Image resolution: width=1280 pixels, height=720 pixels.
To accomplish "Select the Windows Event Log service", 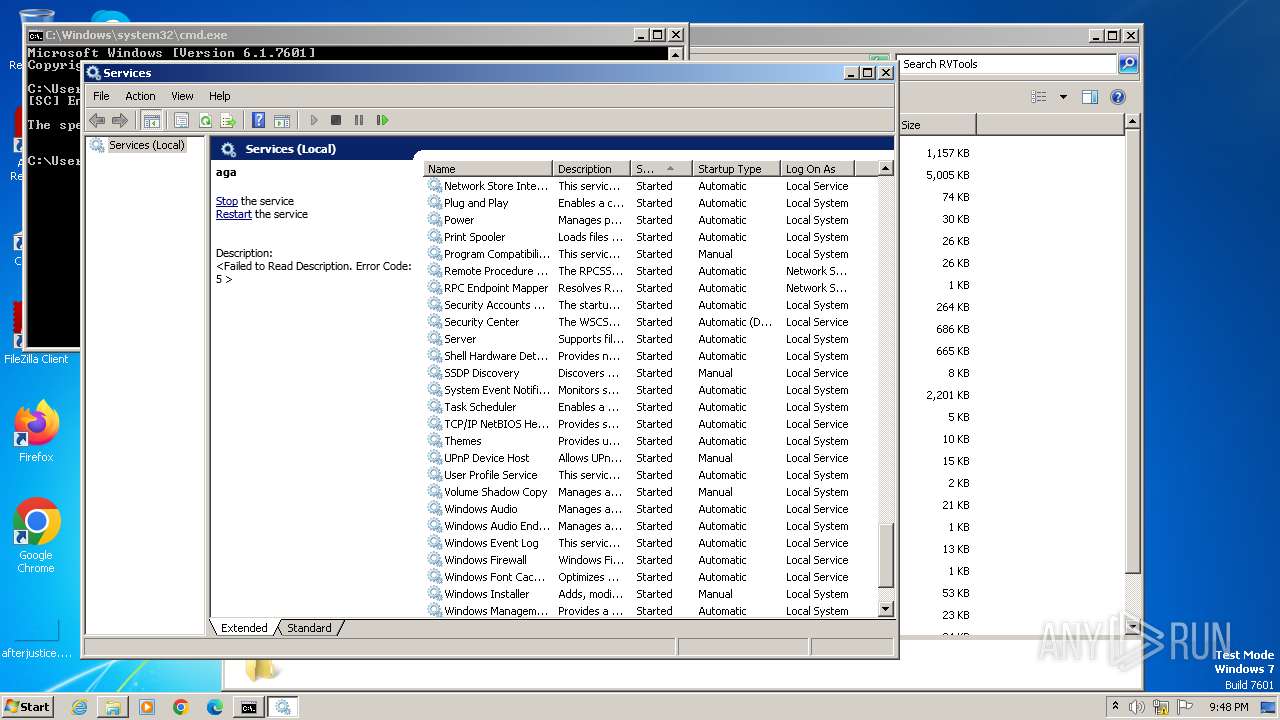I will point(650,543).
